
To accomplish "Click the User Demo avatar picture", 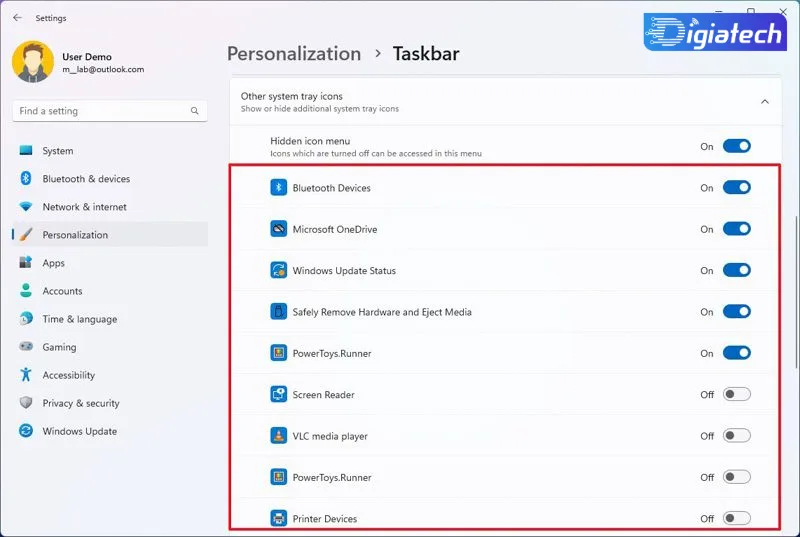I will pos(33,62).
